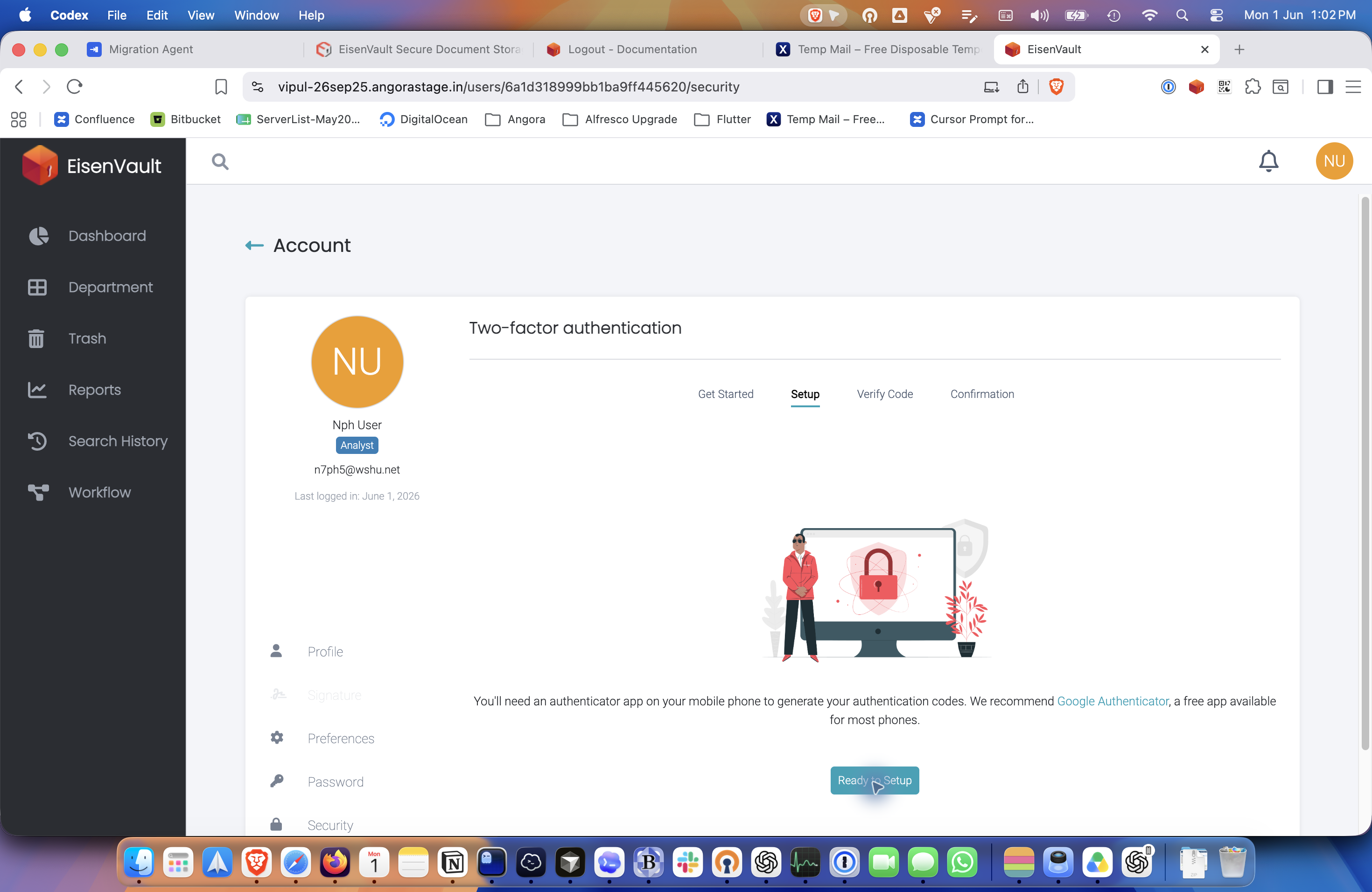
Task: Toggle the browser sidebar panel icon
Action: point(1325,86)
